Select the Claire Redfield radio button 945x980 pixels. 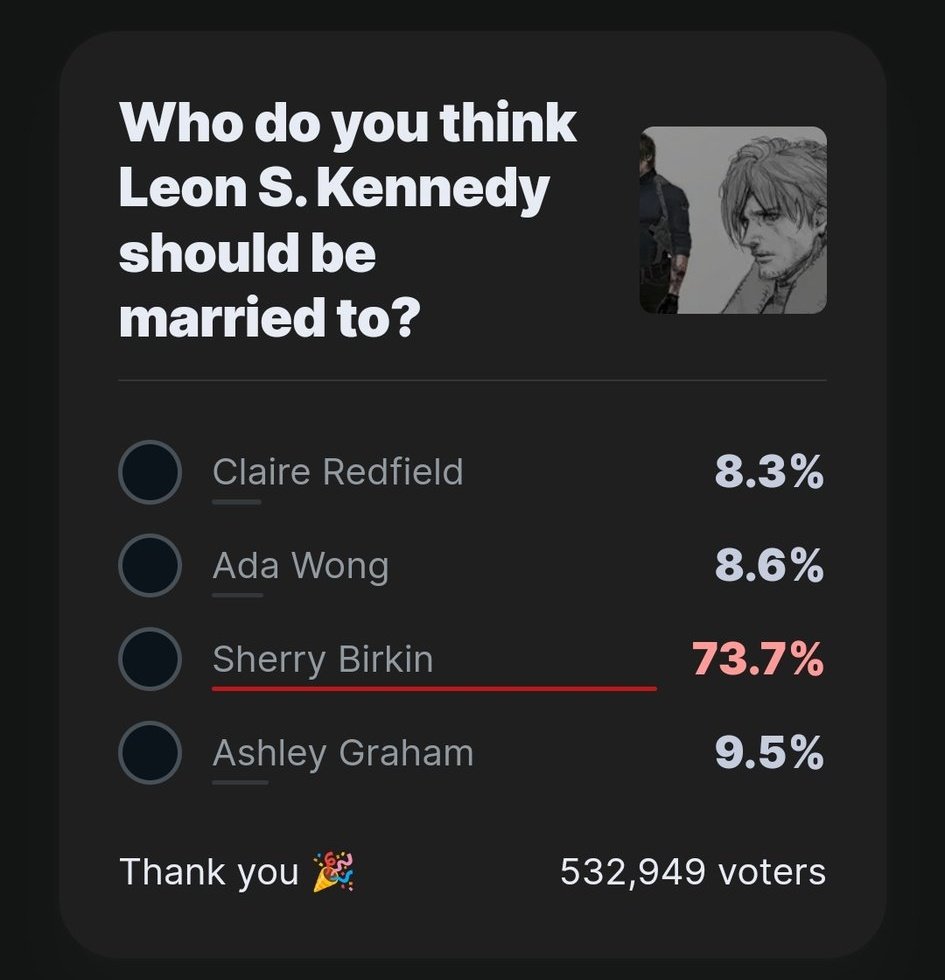pos(150,472)
